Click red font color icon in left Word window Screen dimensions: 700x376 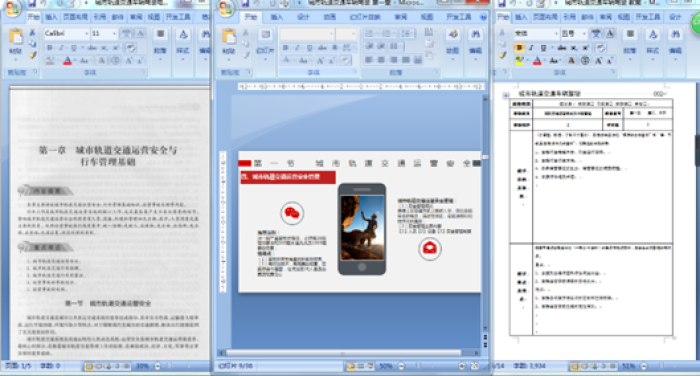tap(67, 61)
